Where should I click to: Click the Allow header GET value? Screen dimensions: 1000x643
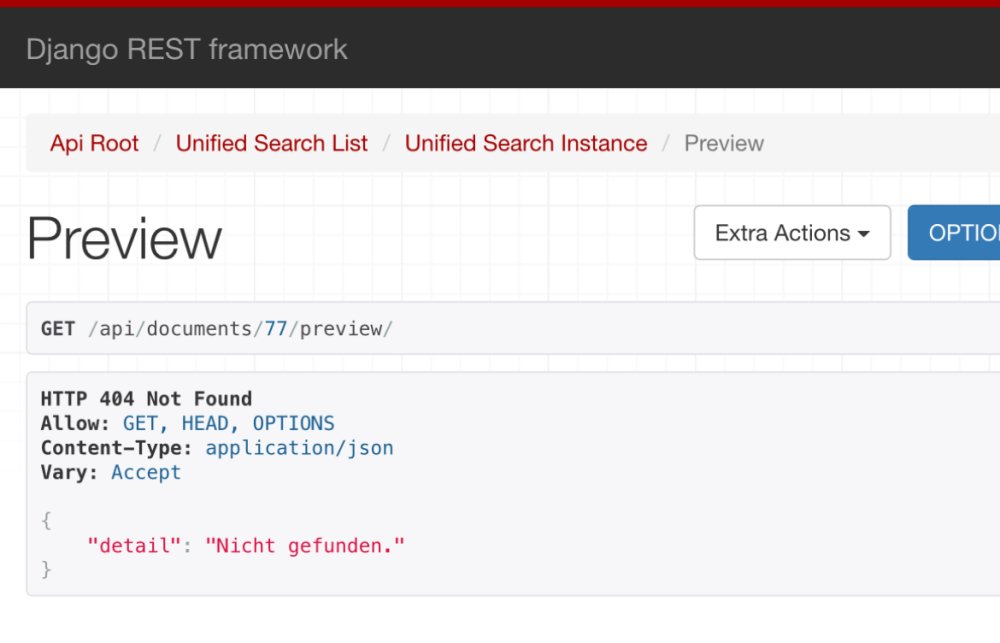pyautogui.click(x=140, y=423)
